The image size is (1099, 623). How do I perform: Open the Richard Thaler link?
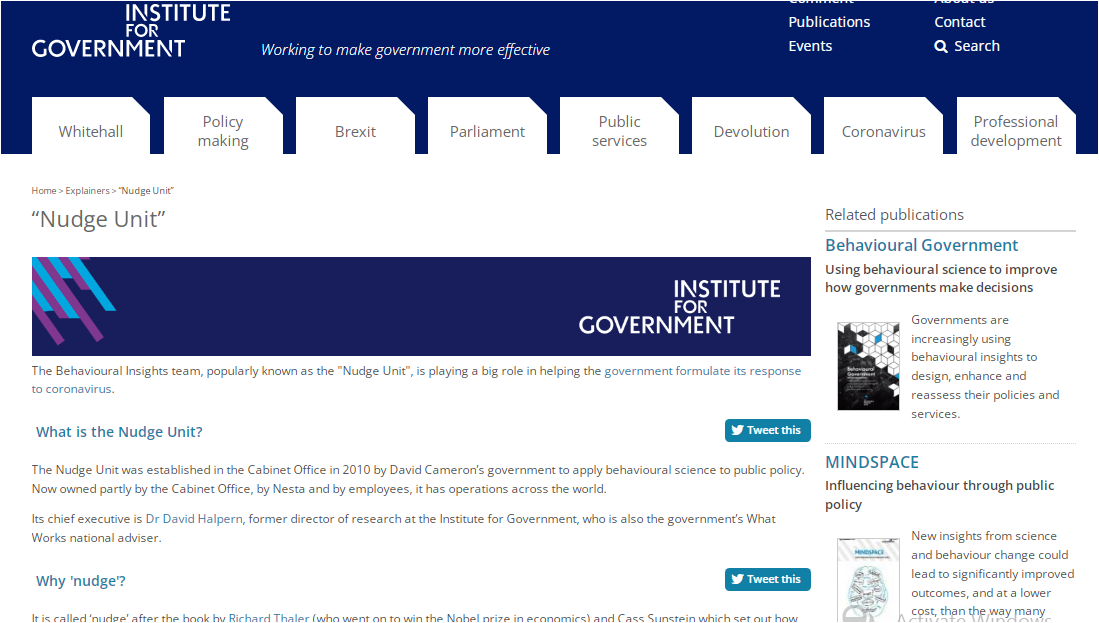point(268,617)
